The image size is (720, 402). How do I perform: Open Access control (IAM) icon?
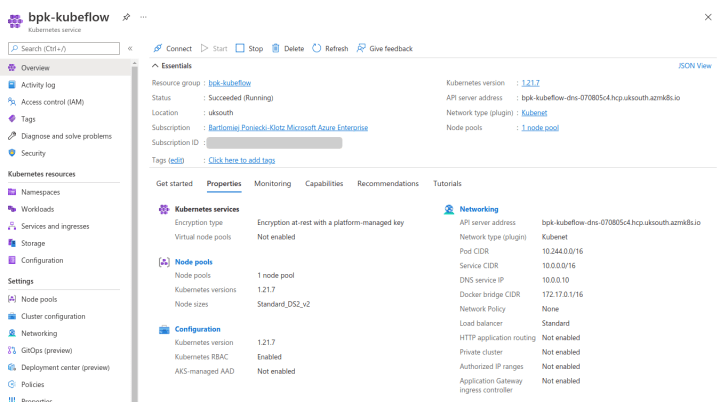[12, 102]
